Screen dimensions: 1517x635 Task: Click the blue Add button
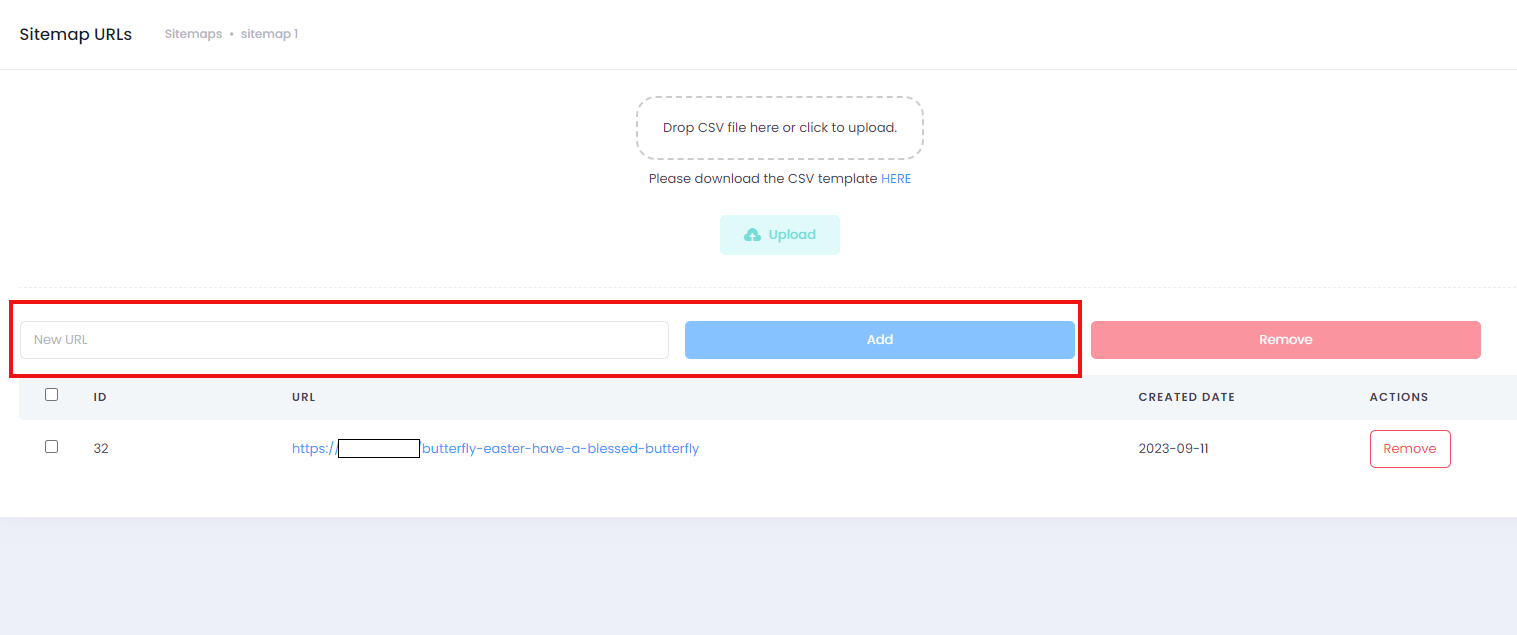tap(879, 340)
